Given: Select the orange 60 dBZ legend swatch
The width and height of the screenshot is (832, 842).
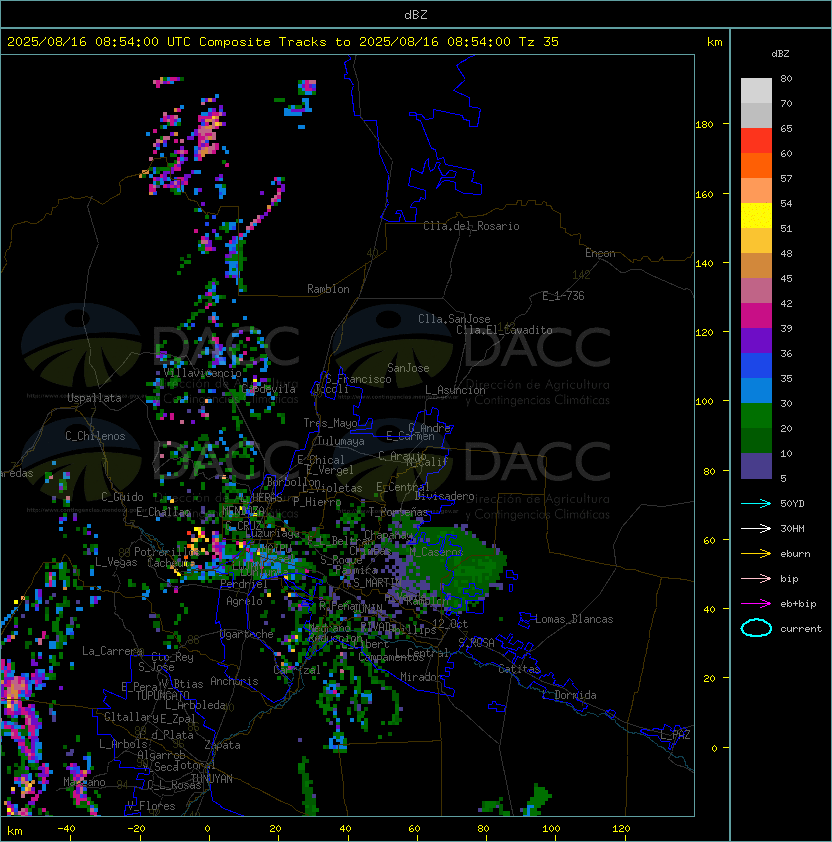Looking at the screenshot, I should (756, 165).
